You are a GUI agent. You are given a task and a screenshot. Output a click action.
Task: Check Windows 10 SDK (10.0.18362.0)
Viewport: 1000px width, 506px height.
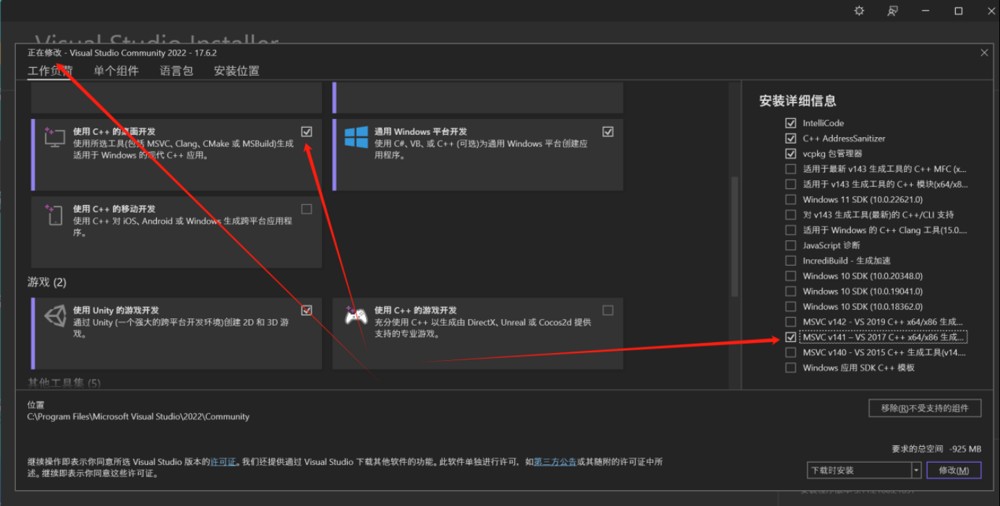791,306
